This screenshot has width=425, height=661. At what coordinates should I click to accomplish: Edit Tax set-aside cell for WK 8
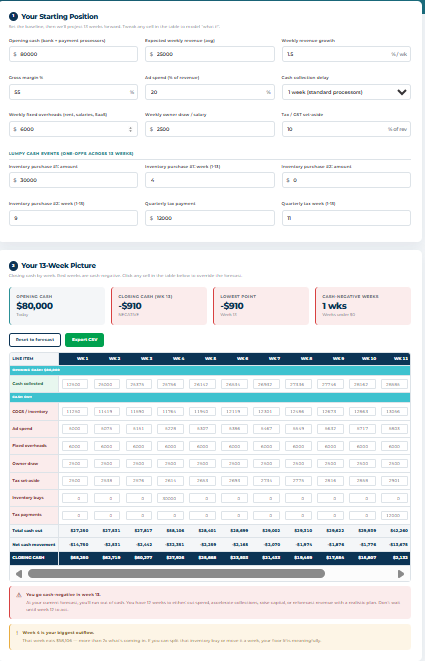point(299,481)
